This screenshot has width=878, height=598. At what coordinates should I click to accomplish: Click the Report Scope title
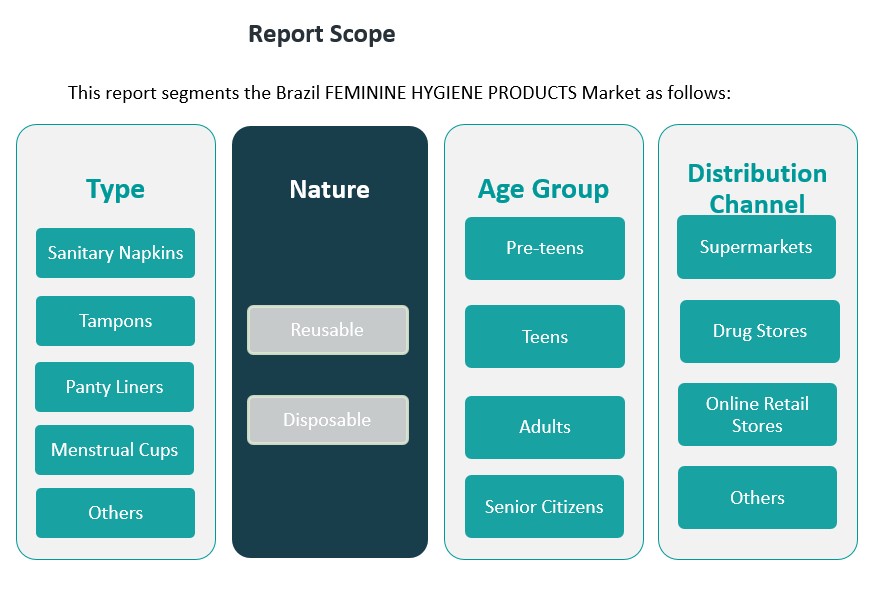[x=321, y=34]
